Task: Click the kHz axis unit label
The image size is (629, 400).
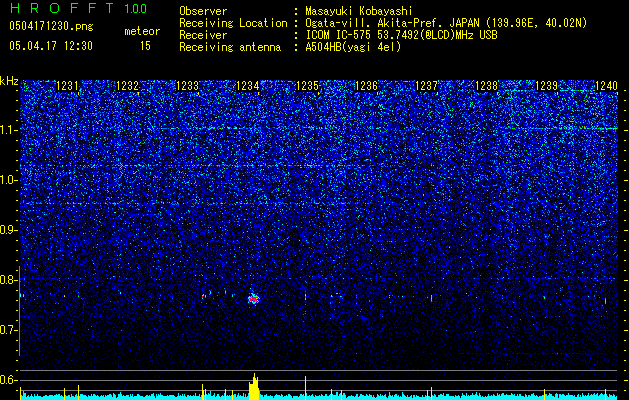Action: (x=9, y=81)
